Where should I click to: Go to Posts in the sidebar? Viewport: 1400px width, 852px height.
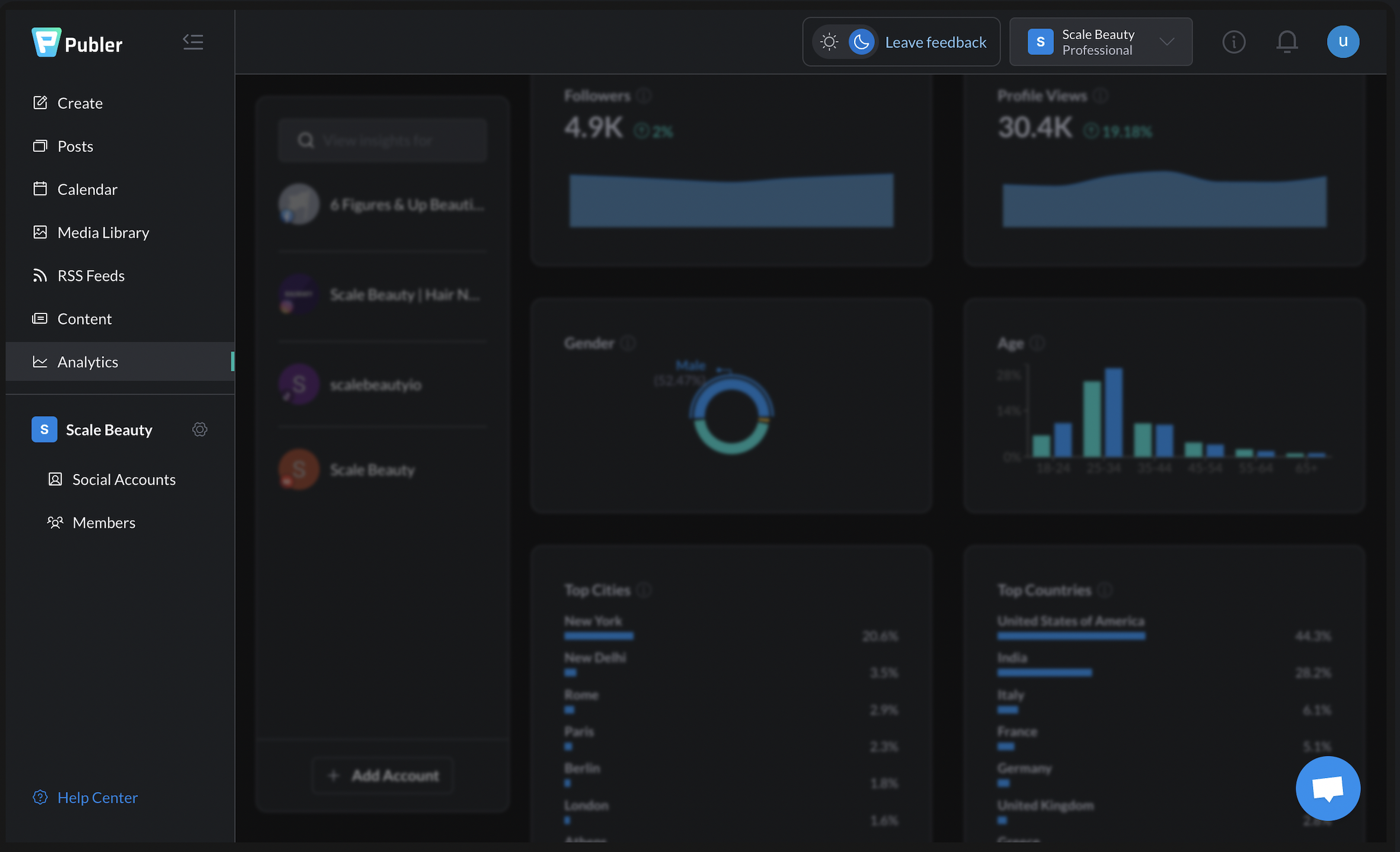coord(120,146)
